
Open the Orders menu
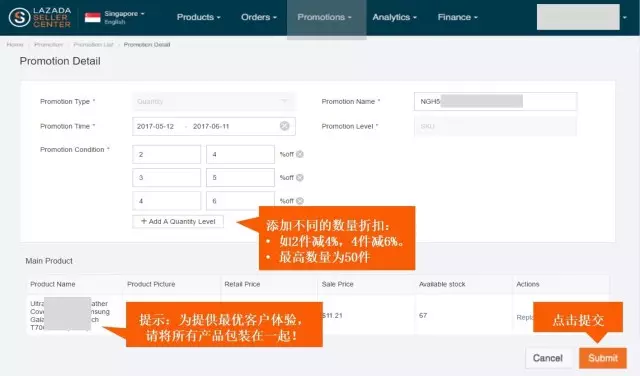tap(259, 17)
